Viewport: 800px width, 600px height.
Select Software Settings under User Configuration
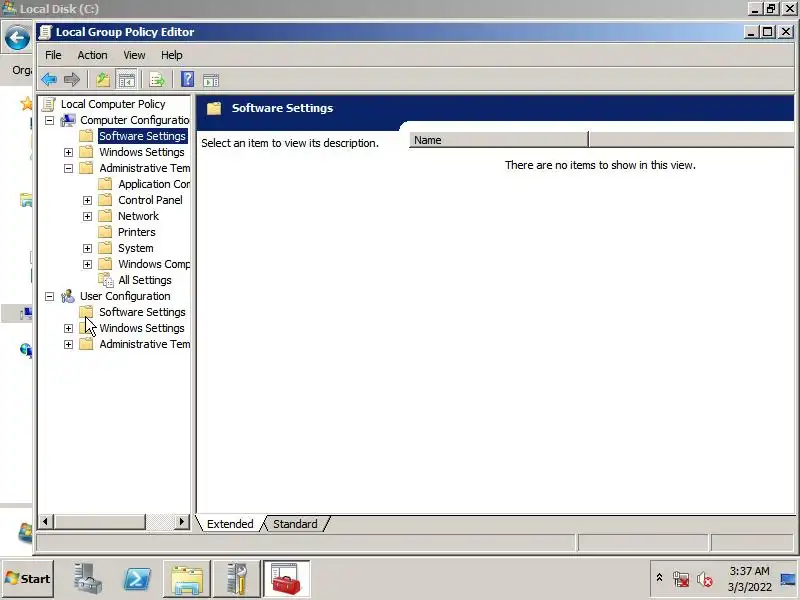pyautogui.click(x=142, y=312)
